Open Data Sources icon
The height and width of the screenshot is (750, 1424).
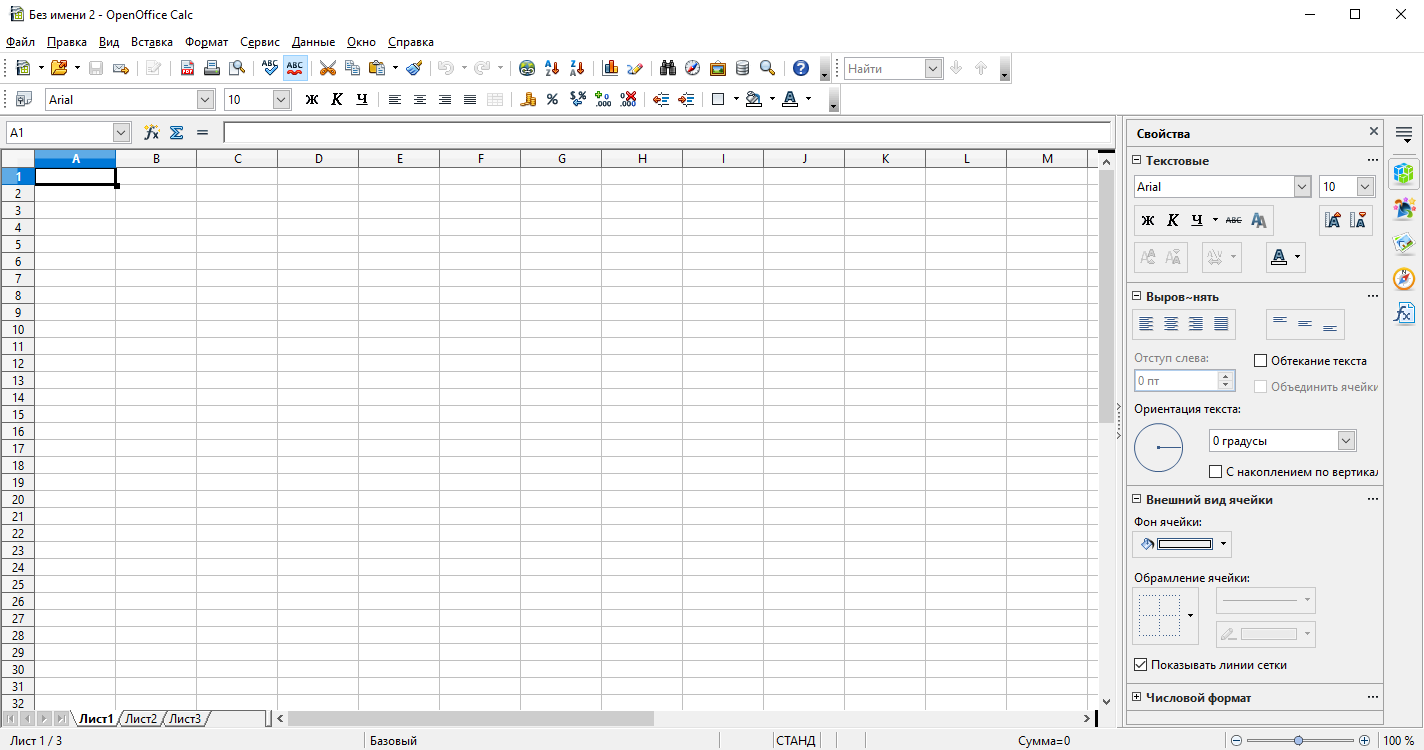pos(742,68)
